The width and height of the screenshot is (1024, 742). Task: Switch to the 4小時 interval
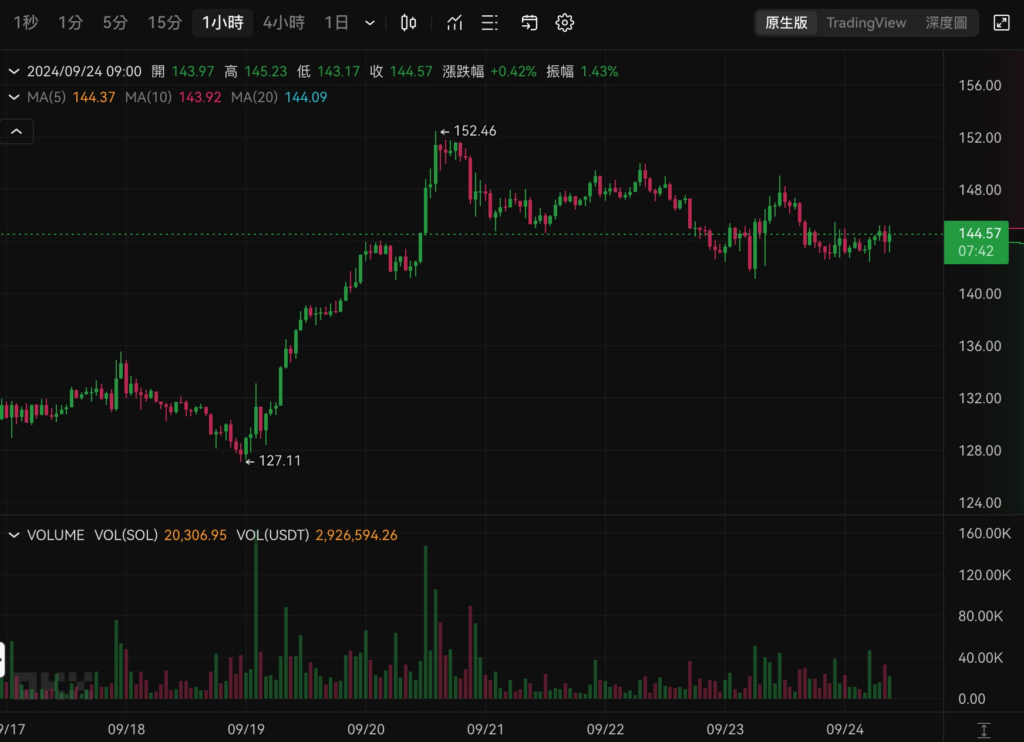click(x=283, y=23)
